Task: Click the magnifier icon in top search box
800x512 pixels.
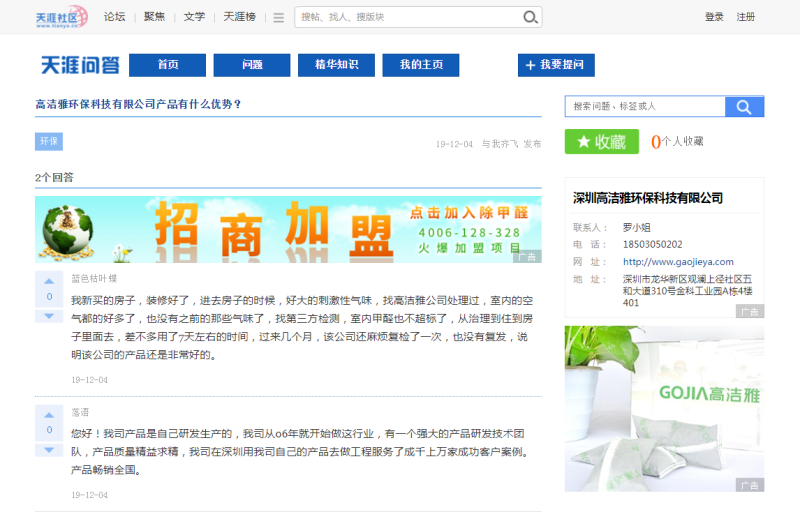Action: (531, 17)
